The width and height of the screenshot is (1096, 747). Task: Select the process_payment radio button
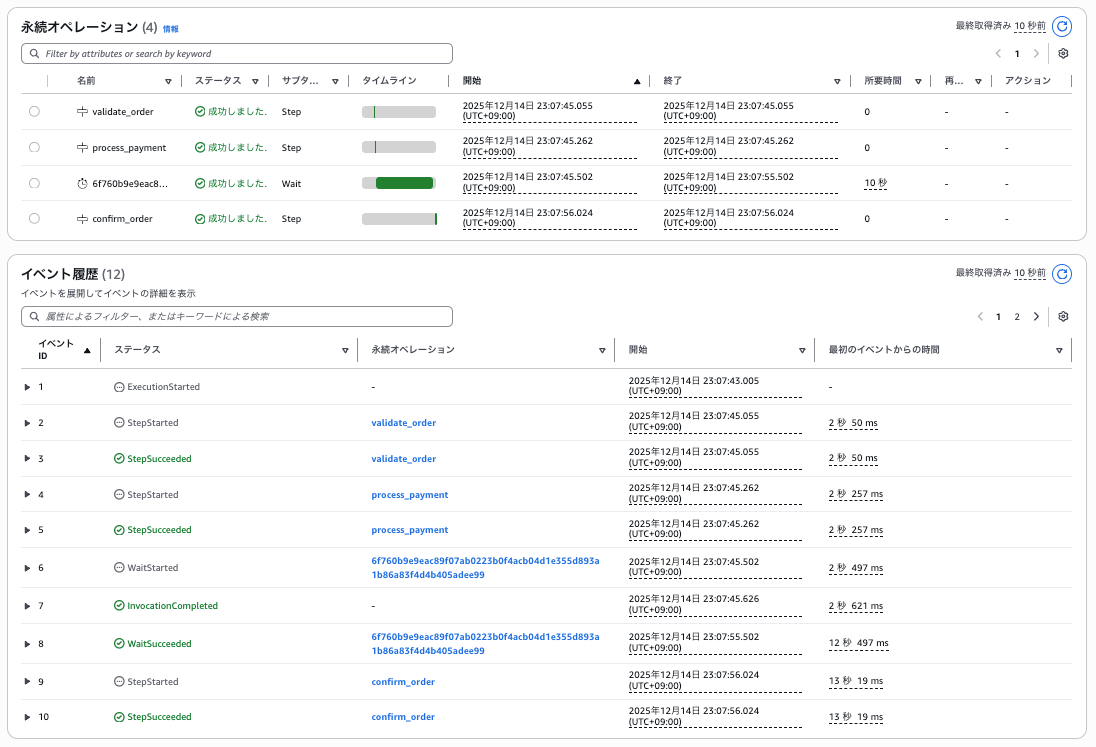click(x=34, y=148)
